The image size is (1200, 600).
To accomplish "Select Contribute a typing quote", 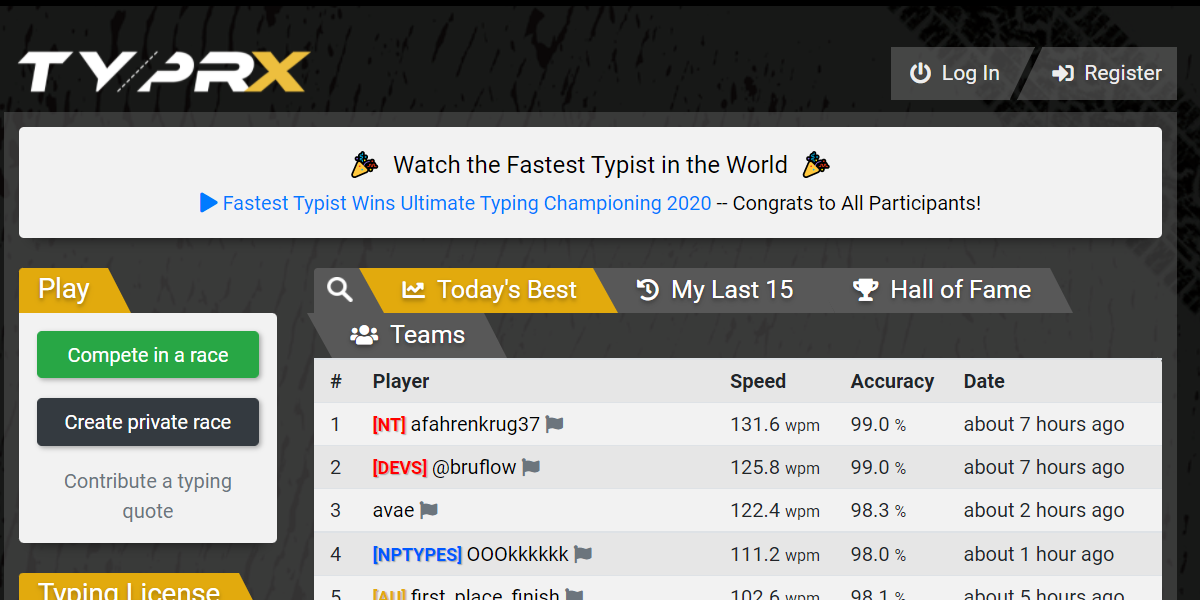I will tap(147, 495).
